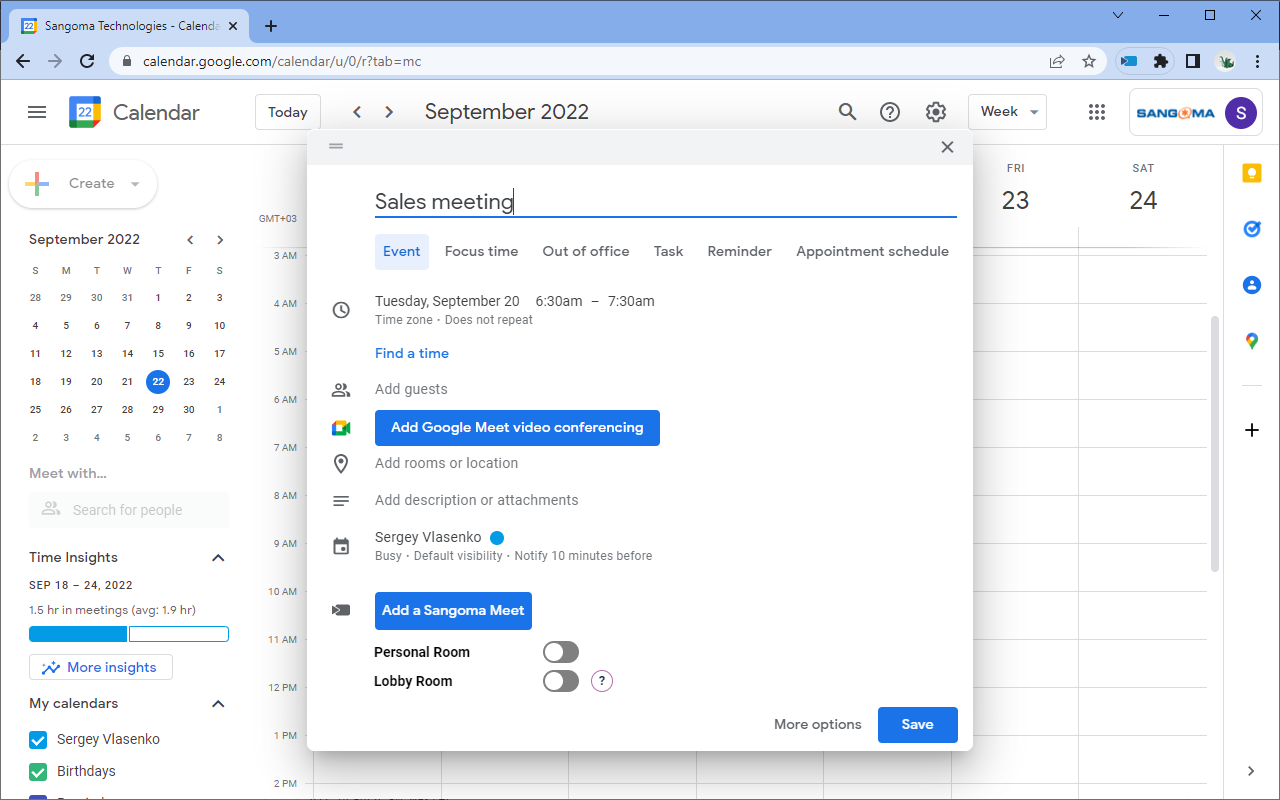Click the calendar search magnifier icon

tap(847, 112)
